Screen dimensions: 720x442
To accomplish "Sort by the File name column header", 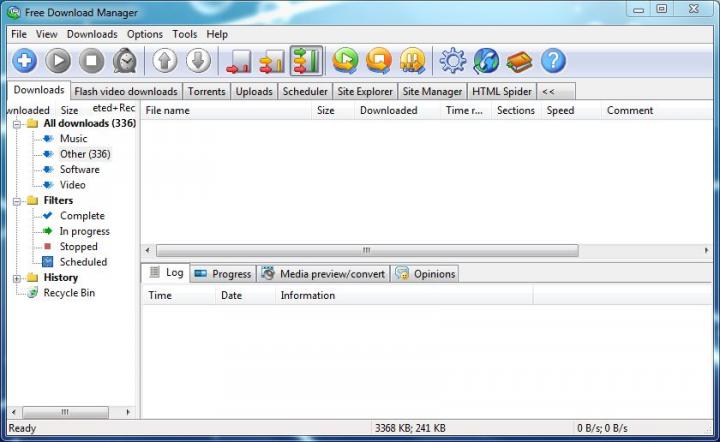I will coord(225,111).
